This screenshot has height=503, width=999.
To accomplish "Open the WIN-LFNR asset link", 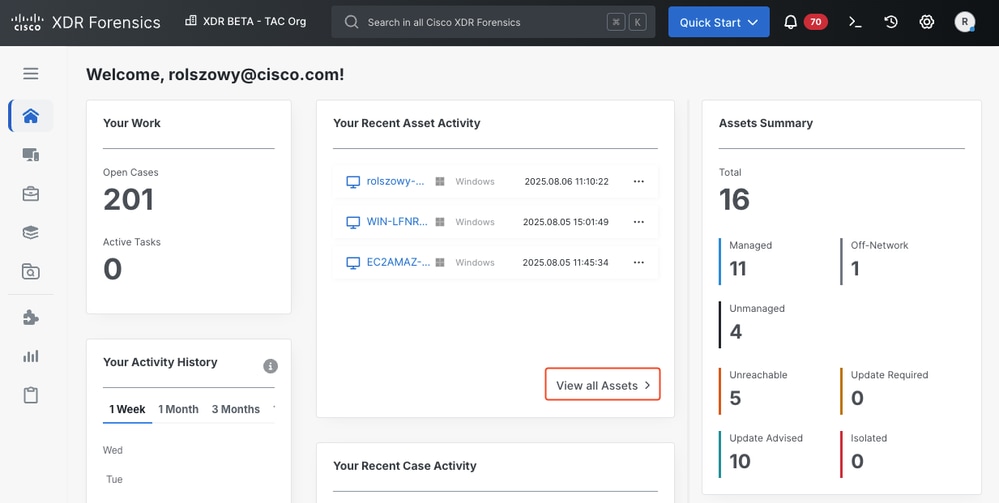I will (x=397, y=222).
